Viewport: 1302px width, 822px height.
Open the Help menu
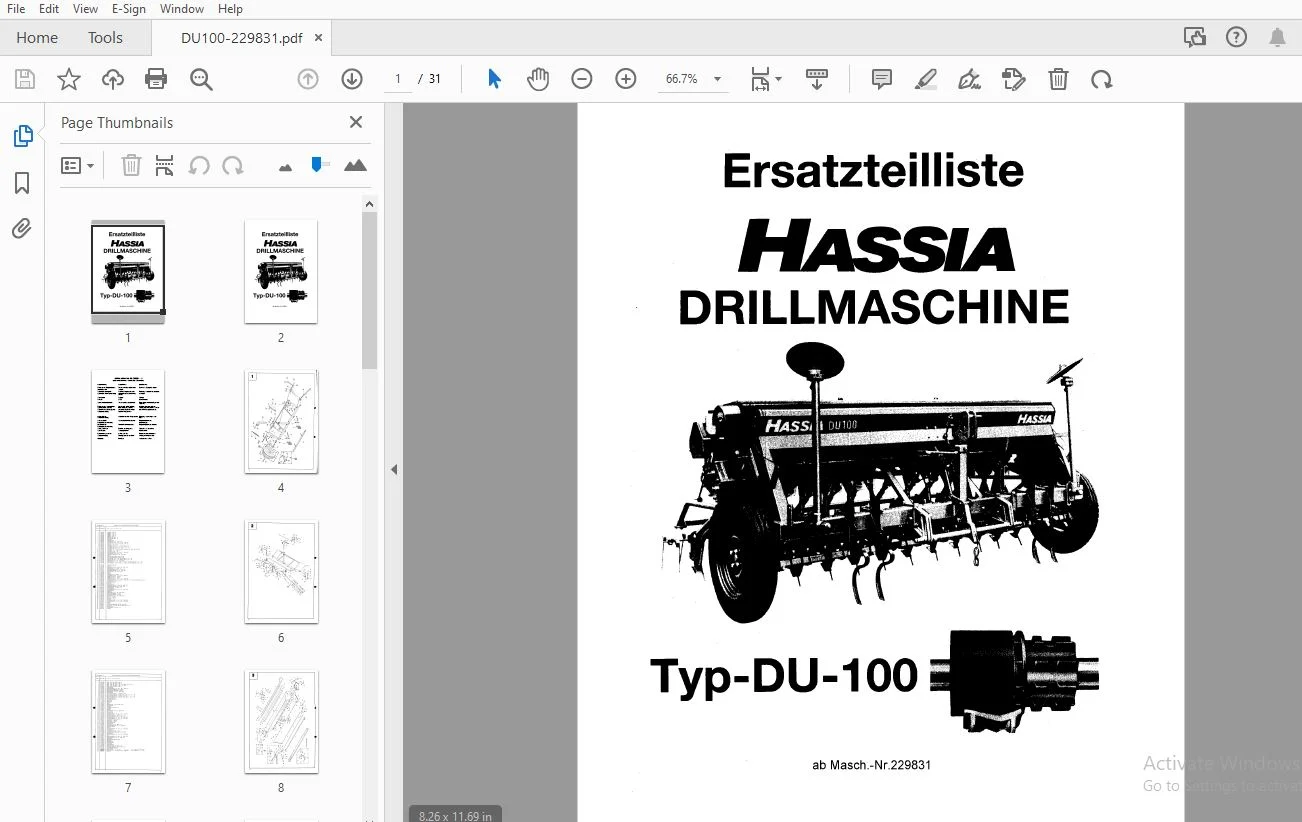click(x=230, y=9)
